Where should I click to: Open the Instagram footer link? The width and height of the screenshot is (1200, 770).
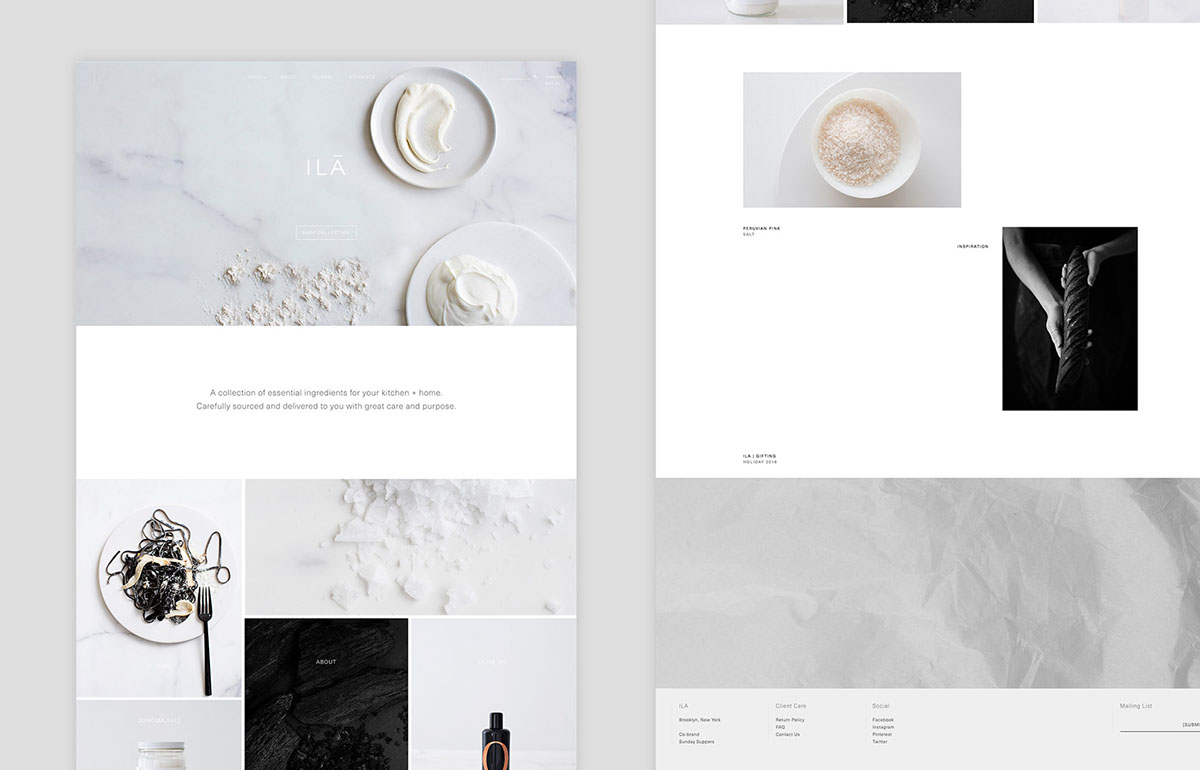[883, 727]
